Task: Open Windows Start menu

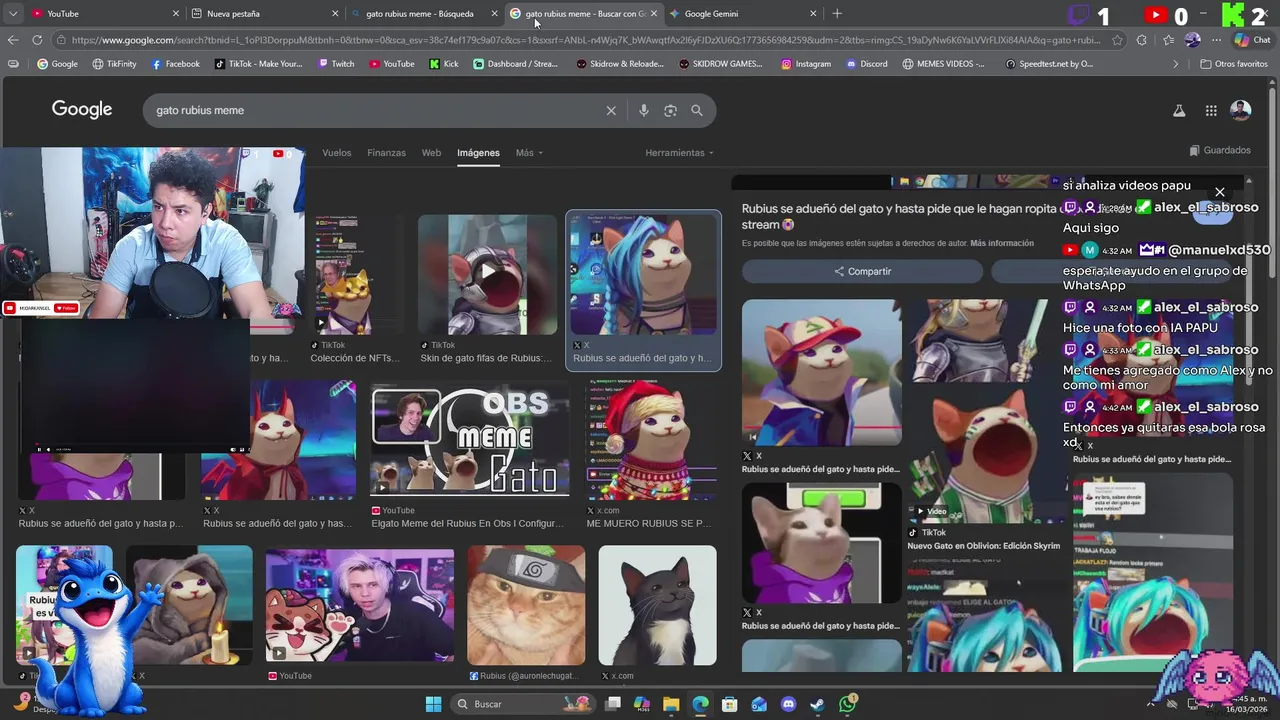Action: pyautogui.click(x=433, y=704)
